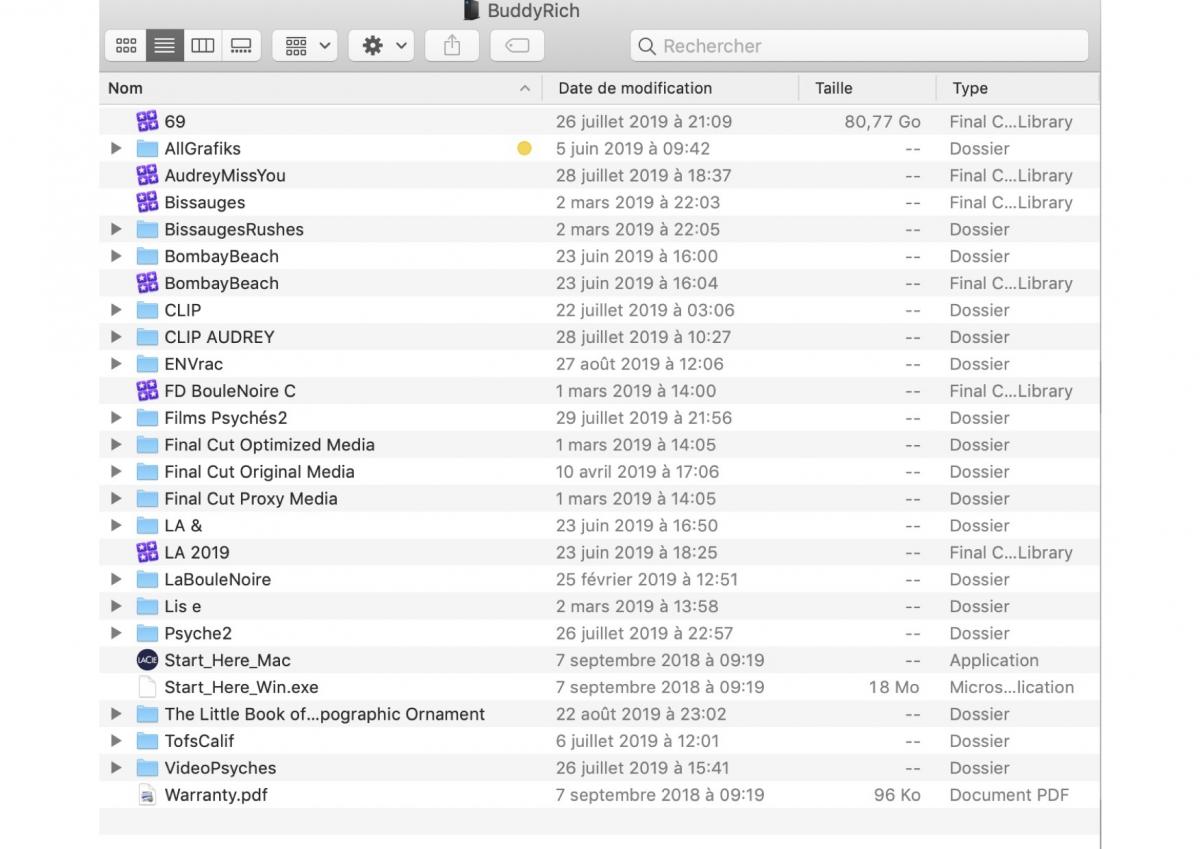Select the AudreyMissYou library icon

[147, 175]
